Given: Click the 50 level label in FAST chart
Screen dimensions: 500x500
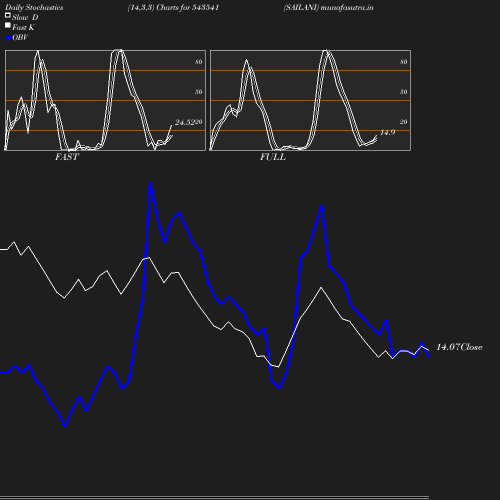Looking at the screenshot, I should 199,92.
